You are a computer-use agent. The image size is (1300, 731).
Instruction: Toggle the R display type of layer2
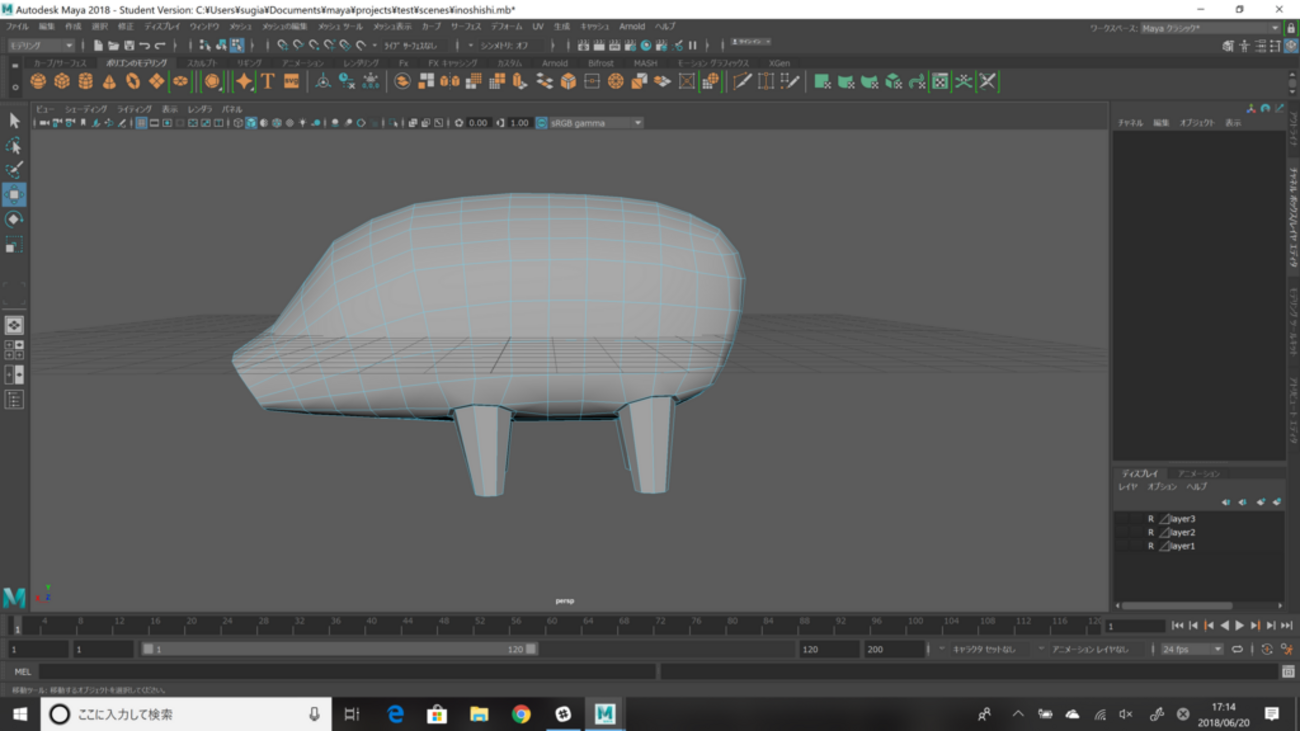1150,533
